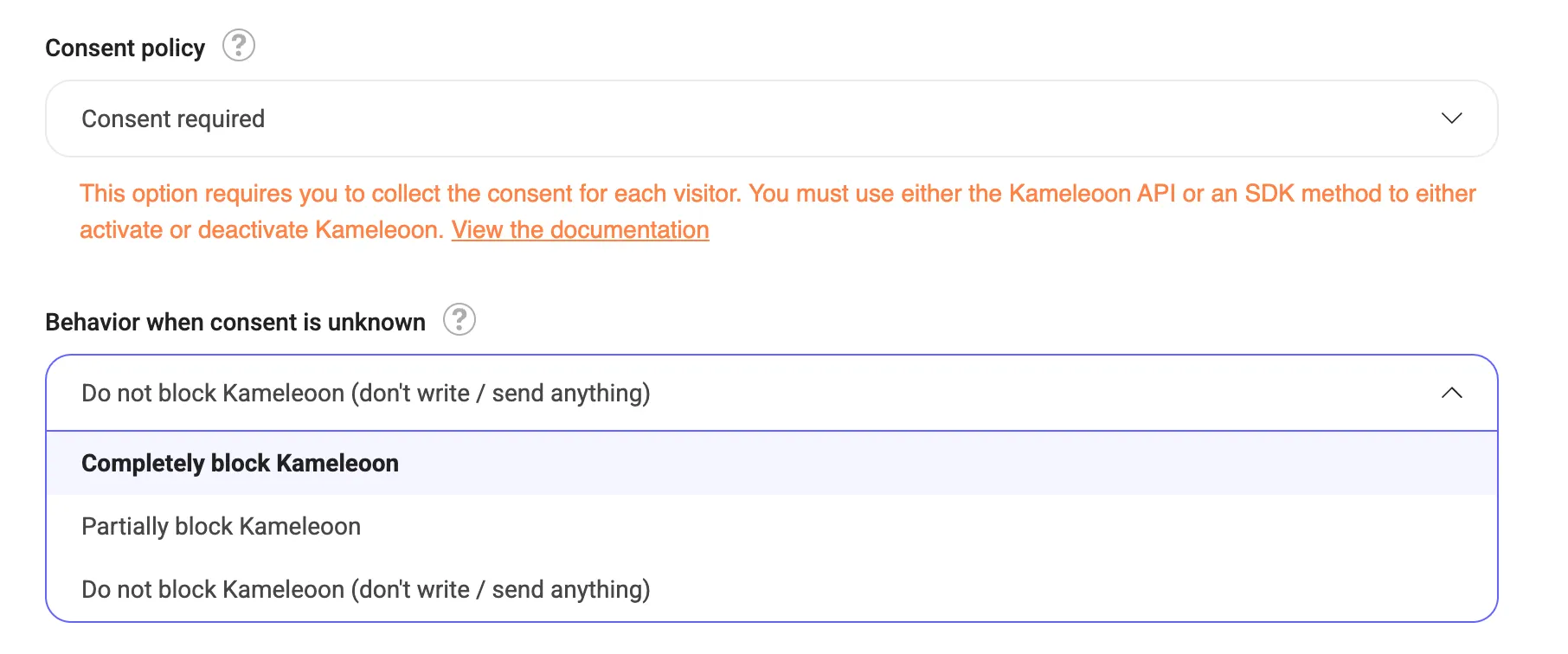Click "activate or deactivate Kameleoon" warning text
The width and height of the screenshot is (1568, 654).
click(x=261, y=230)
